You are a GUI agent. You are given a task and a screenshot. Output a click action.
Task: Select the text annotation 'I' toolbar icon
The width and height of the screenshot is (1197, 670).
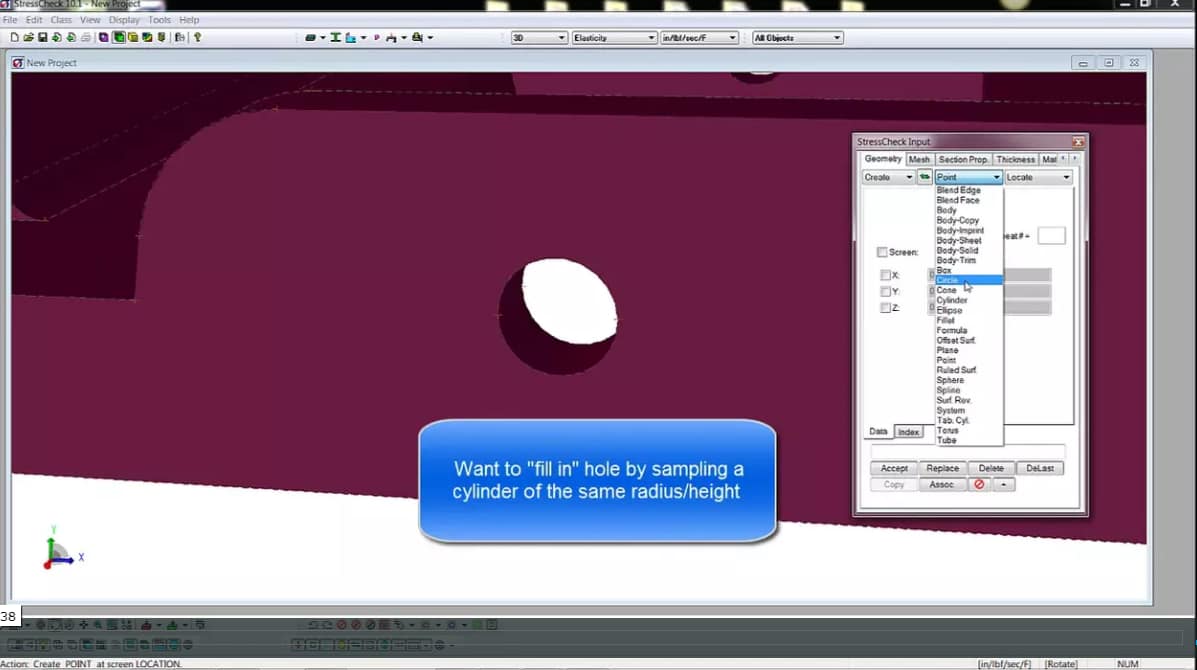pyautogui.click(x=335, y=37)
